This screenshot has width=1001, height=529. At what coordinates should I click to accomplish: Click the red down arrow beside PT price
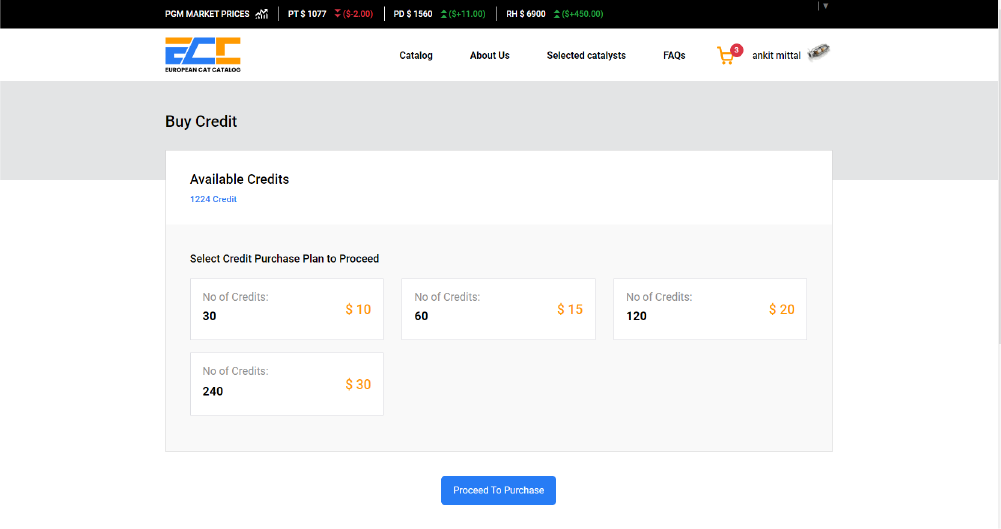[338, 14]
